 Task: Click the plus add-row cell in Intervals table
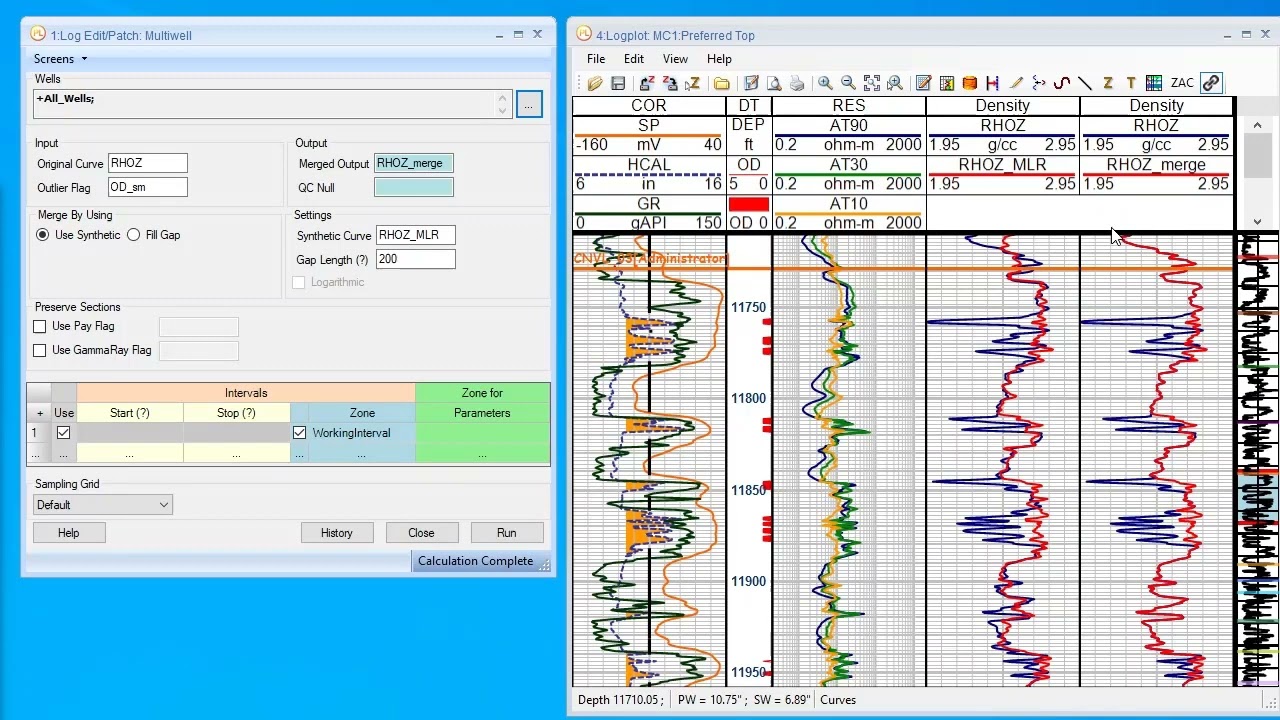pos(40,413)
